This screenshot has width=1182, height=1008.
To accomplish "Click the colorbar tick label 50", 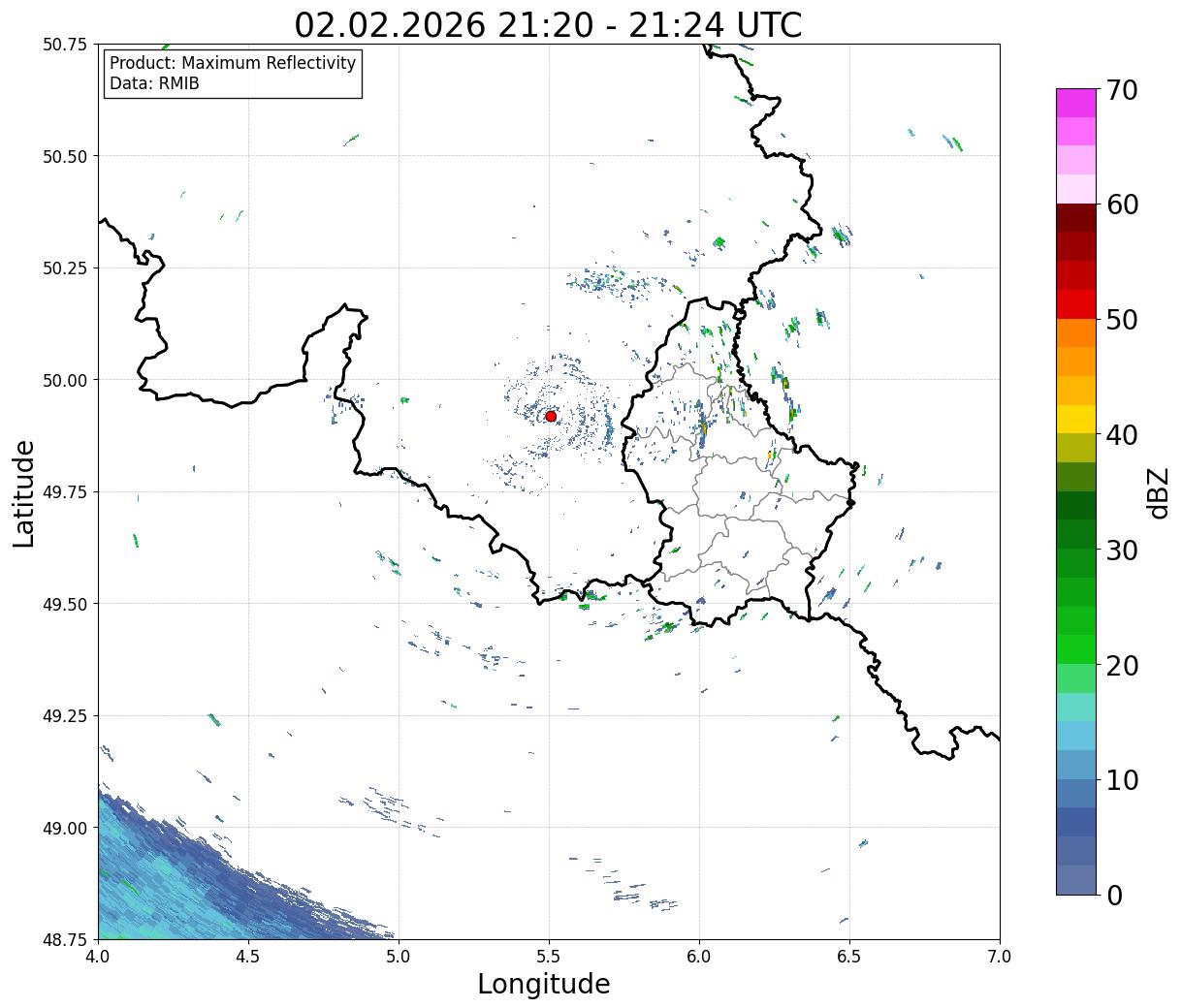I will [1122, 320].
